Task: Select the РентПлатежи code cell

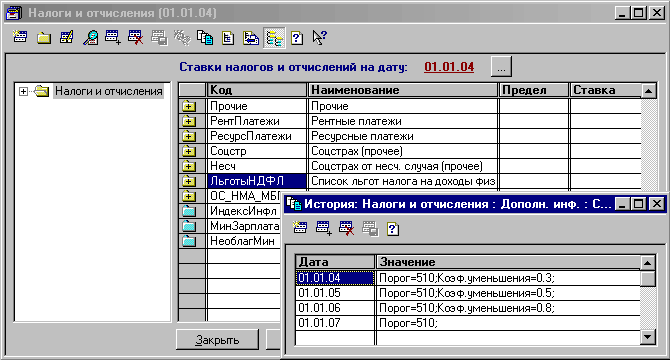Action: [x=257, y=121]
